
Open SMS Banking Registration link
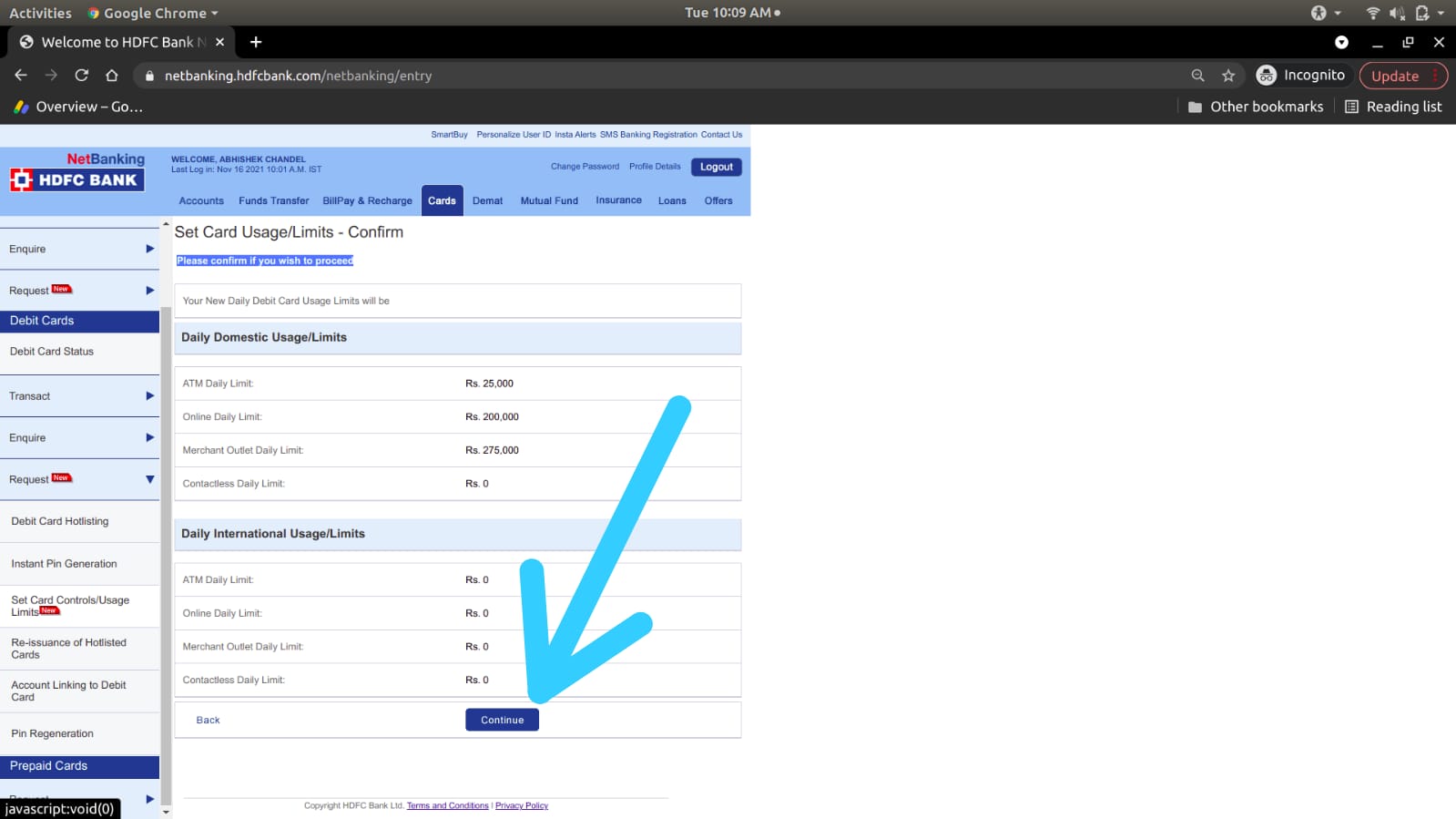(x=648, y=135)
